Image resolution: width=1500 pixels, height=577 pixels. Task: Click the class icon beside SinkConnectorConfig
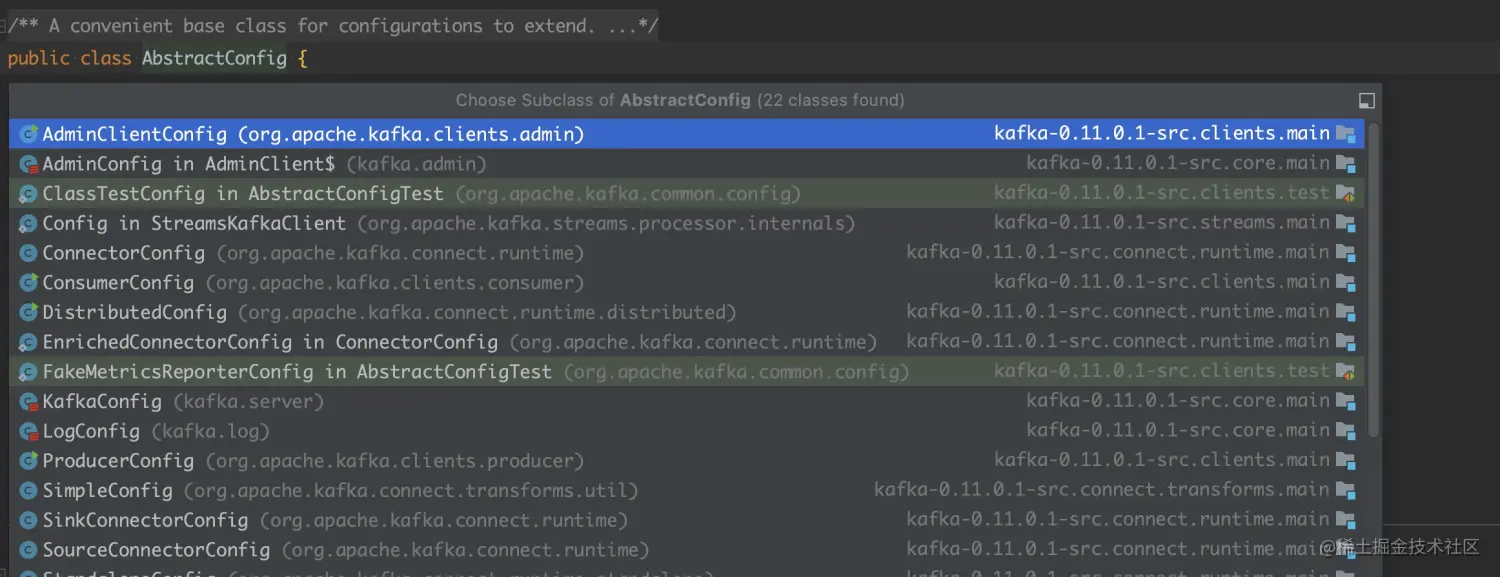(x=29, y=520)
